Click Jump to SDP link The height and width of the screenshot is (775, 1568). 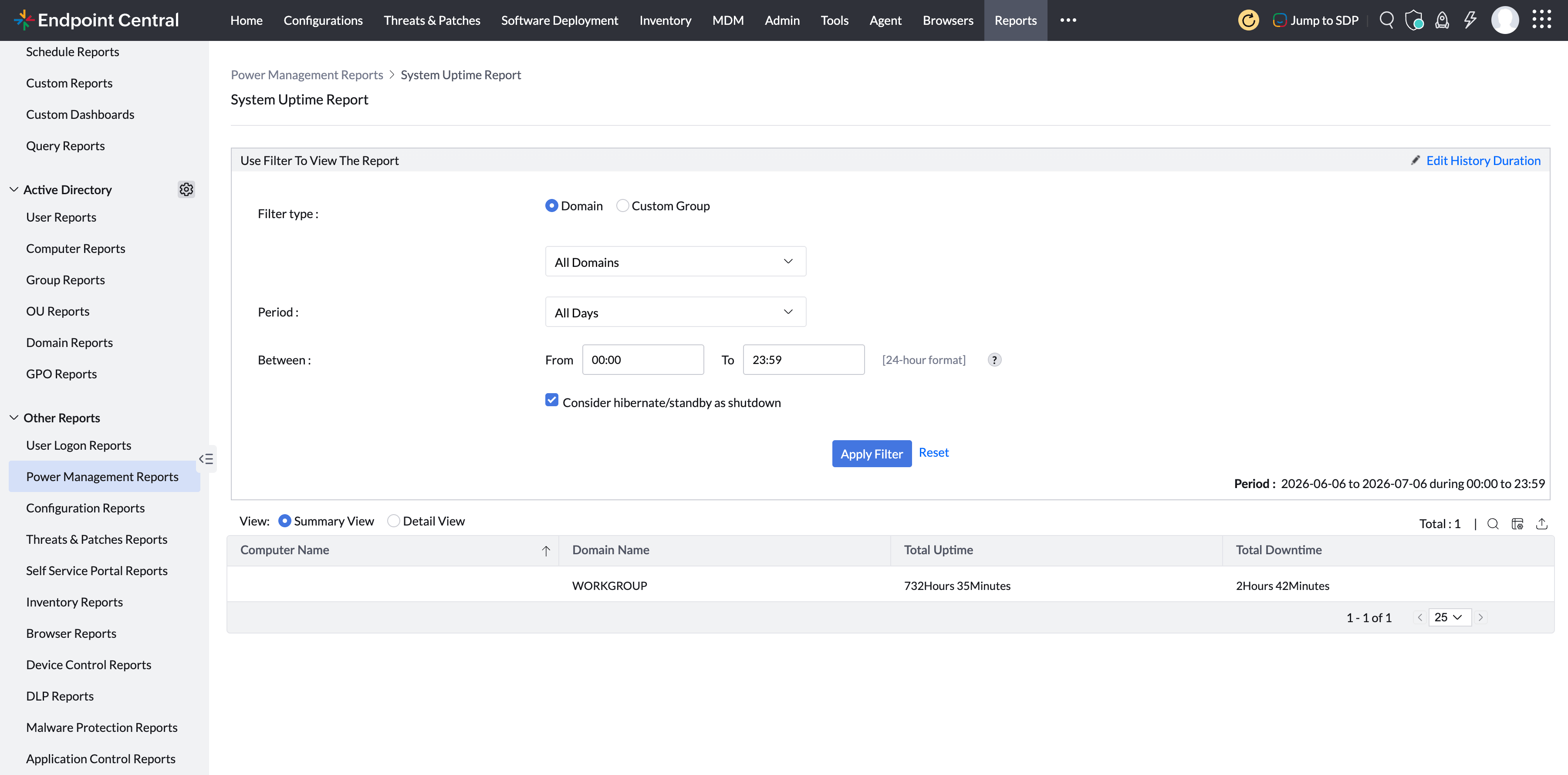(x=1315, y=20)
